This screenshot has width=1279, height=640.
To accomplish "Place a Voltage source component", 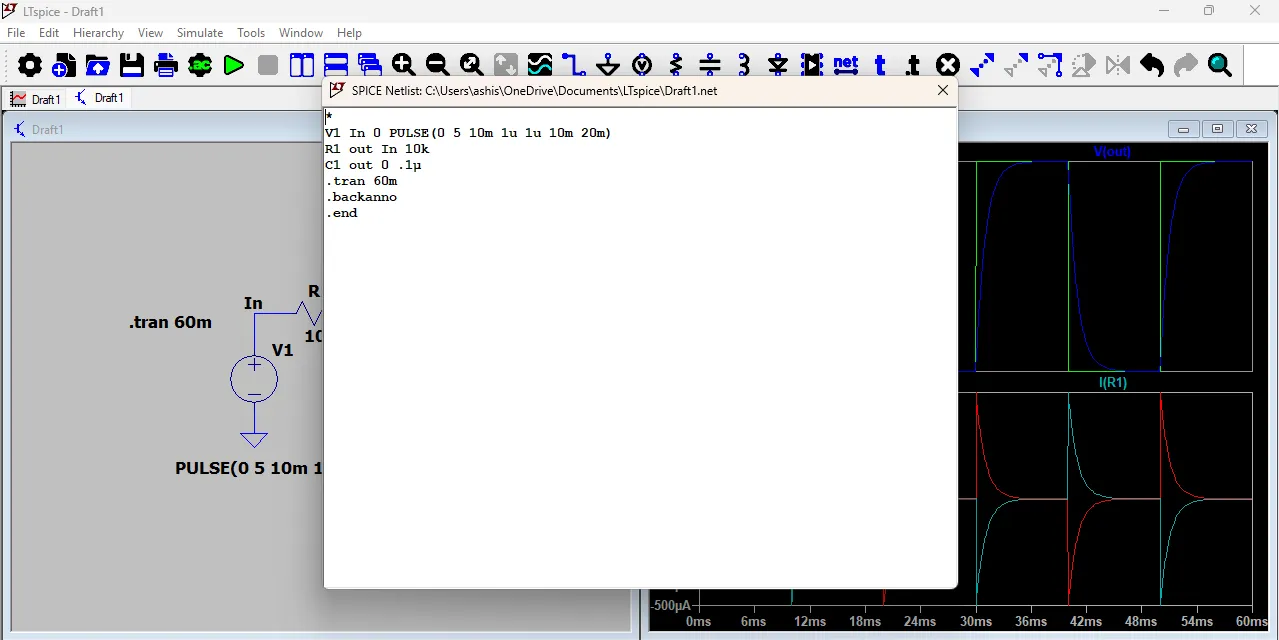I will coord(642,65).
